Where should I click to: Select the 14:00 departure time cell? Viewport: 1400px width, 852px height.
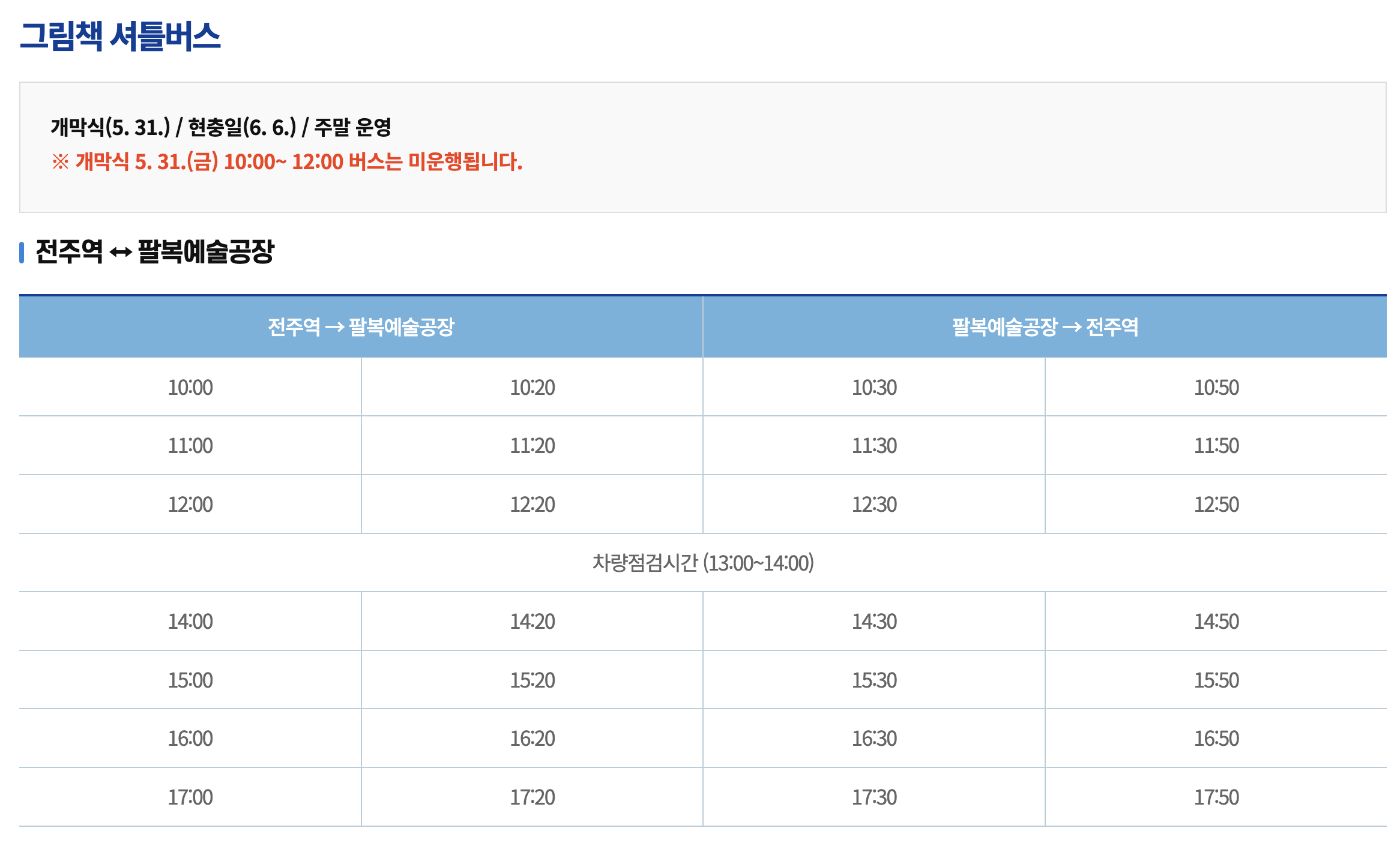[190, 622]
